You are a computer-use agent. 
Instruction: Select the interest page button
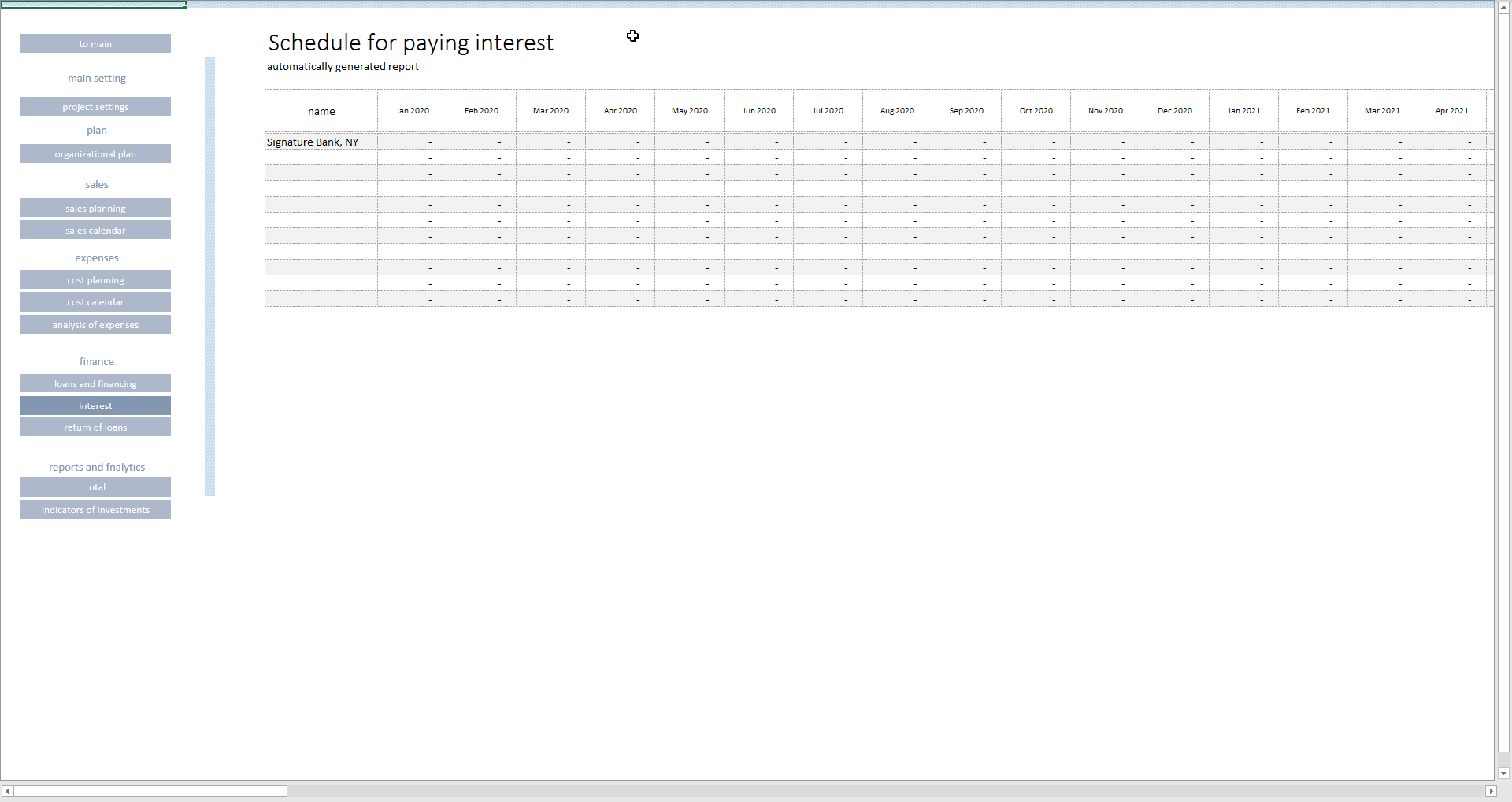pyautogui.click(x=95, y=405)
